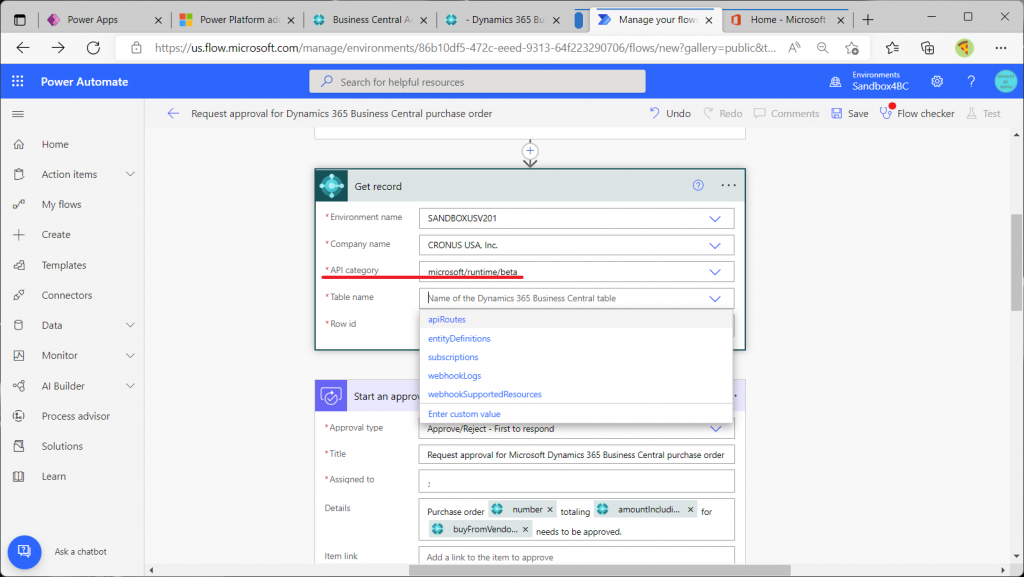Expand the Company name dropdown
The width and height of the screenshot is (1024, 577).
pos(715,245)
